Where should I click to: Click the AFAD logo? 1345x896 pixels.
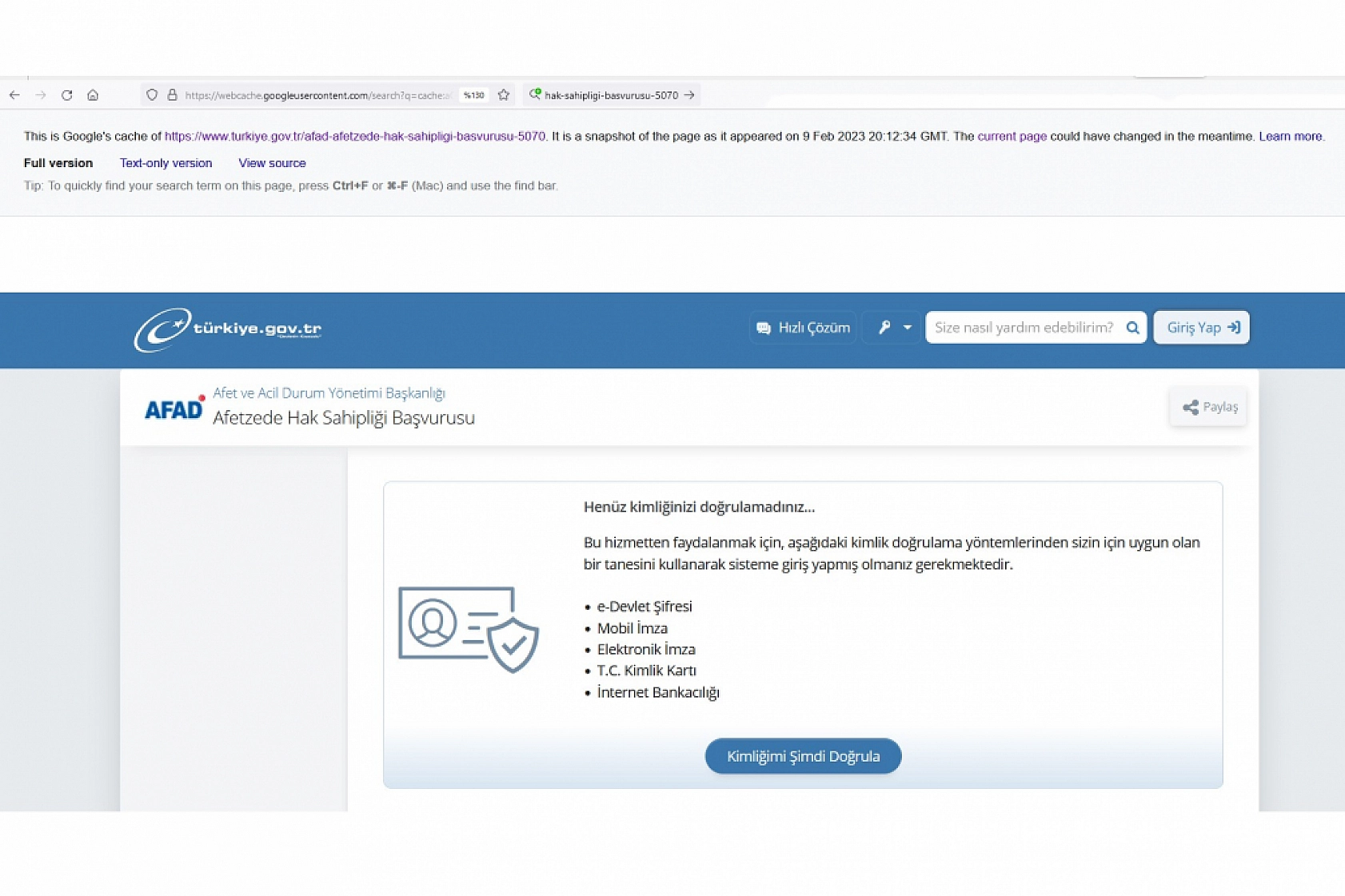(x=174, y=409)
